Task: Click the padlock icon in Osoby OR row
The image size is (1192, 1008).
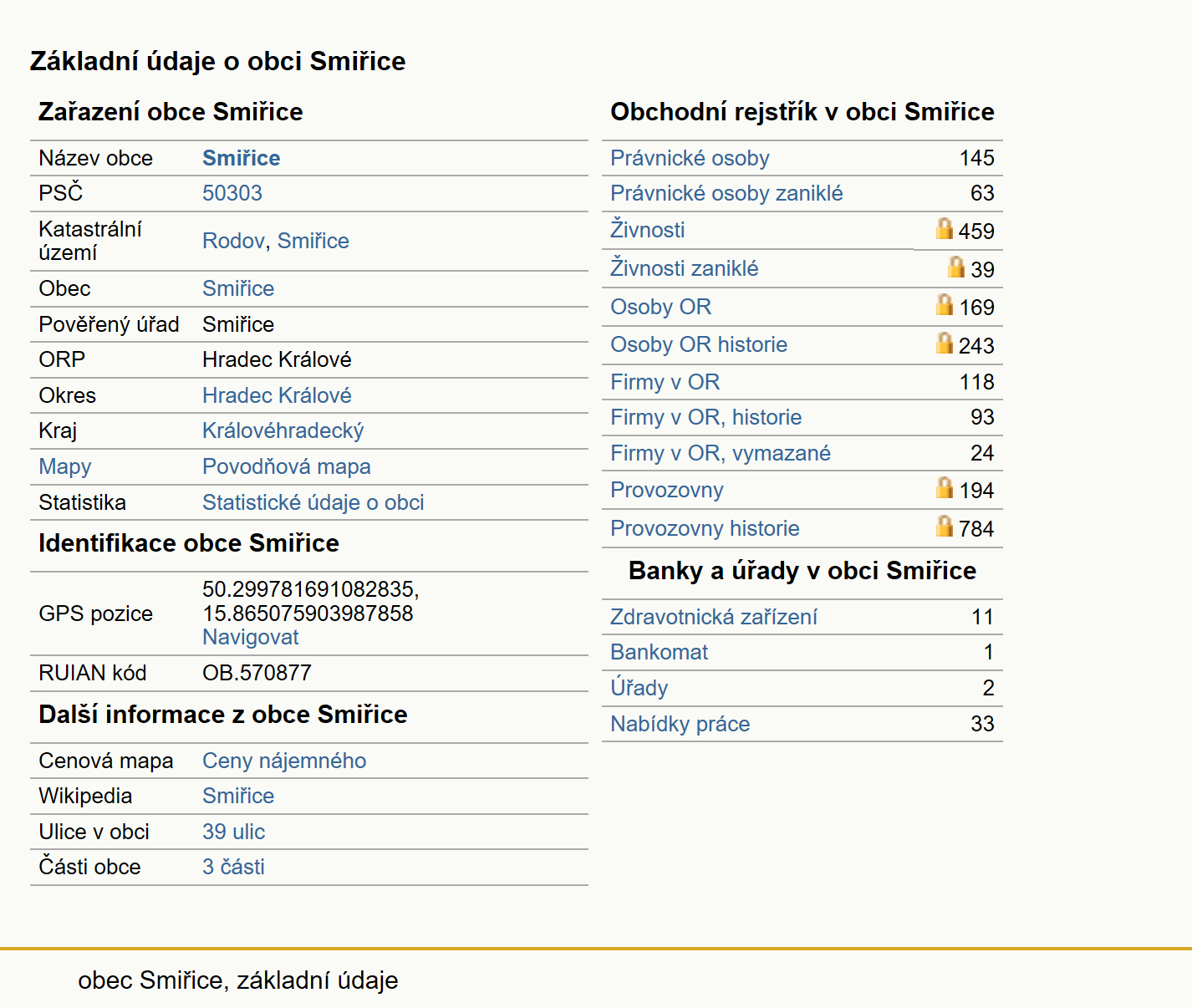Action: [x=945, y=305]
